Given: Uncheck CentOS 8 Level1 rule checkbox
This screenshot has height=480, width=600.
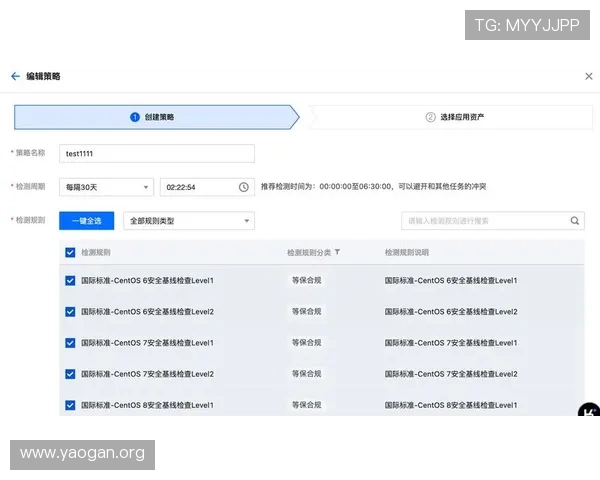Looking at the screenshot, I should click(70, 405).
